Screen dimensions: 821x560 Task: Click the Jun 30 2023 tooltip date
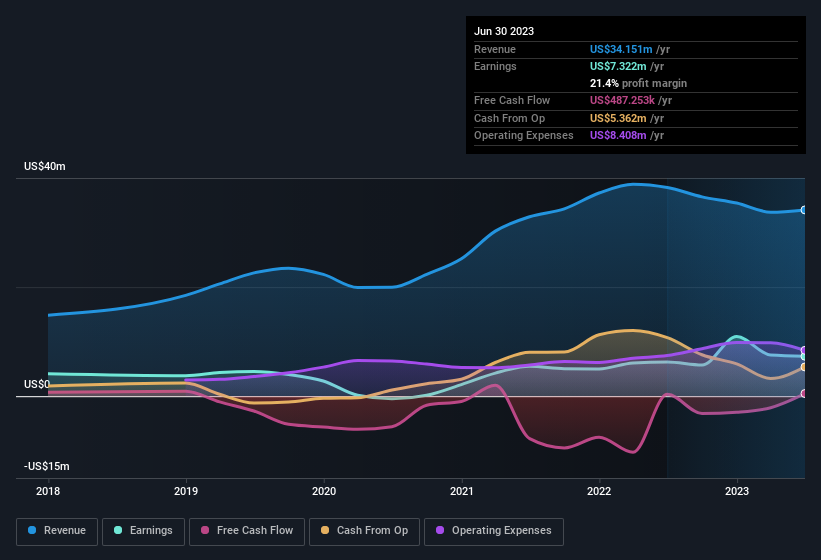(x=504, y=31)
